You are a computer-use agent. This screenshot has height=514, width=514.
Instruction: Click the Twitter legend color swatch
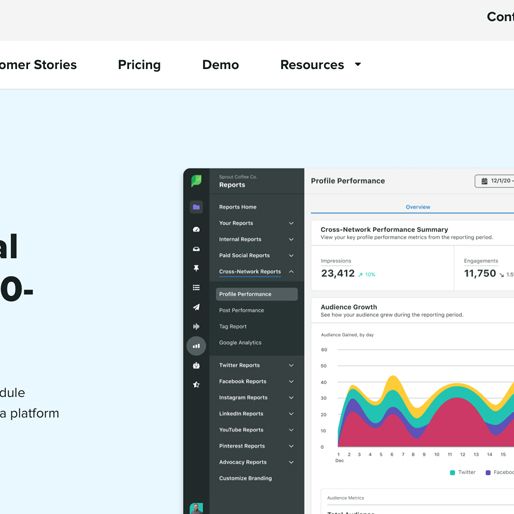pos(452,472)
